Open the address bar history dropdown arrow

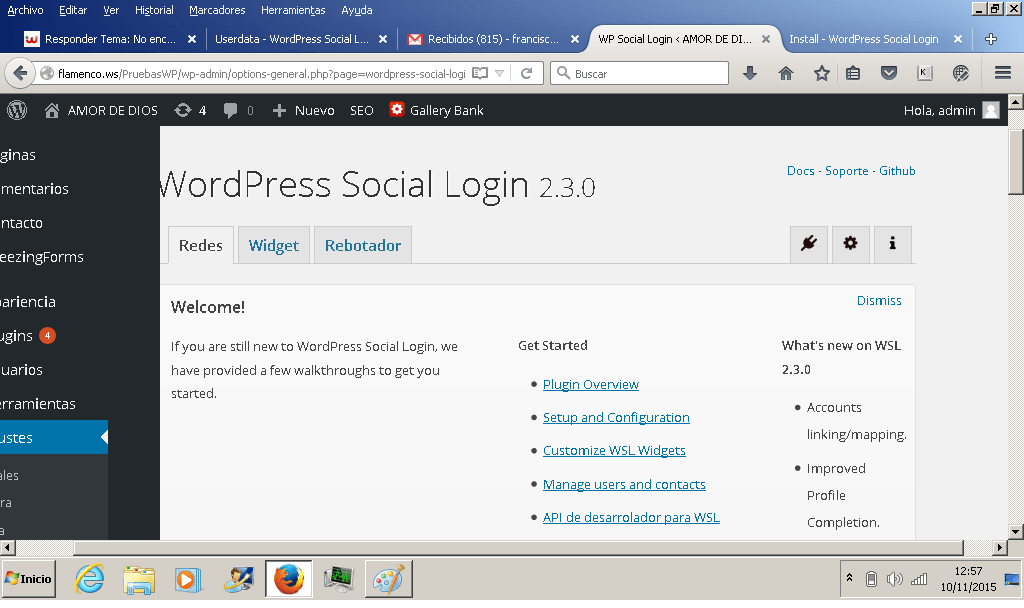pyautogui.click(x=500, y=73)
